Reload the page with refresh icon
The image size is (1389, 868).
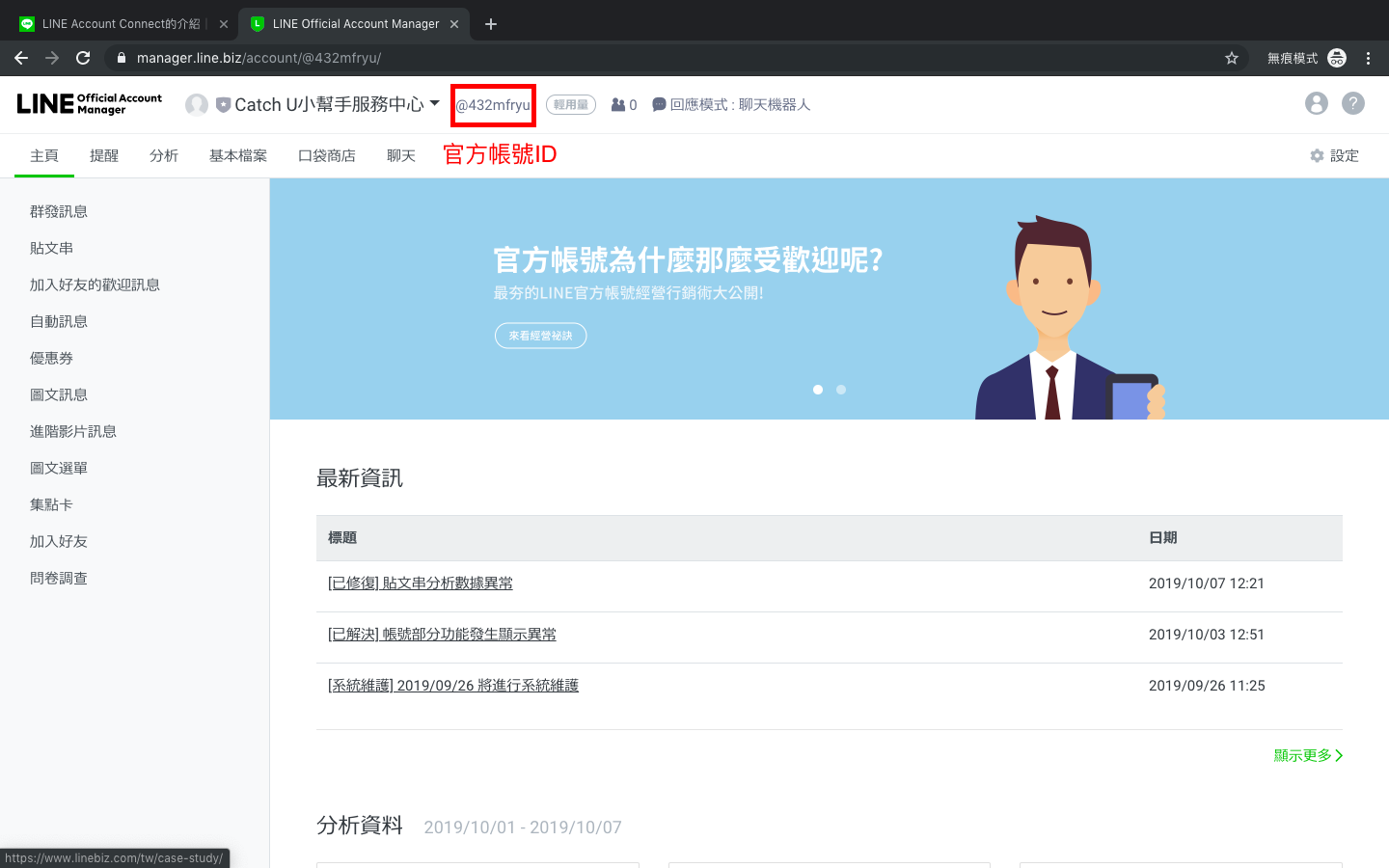click(x=83, y=58)
